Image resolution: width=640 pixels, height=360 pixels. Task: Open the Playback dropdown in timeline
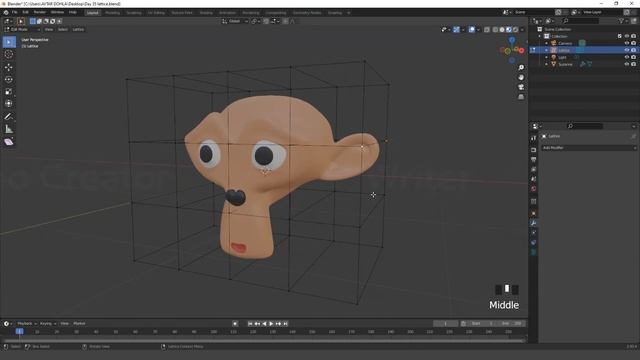click(x=27, y=323)
